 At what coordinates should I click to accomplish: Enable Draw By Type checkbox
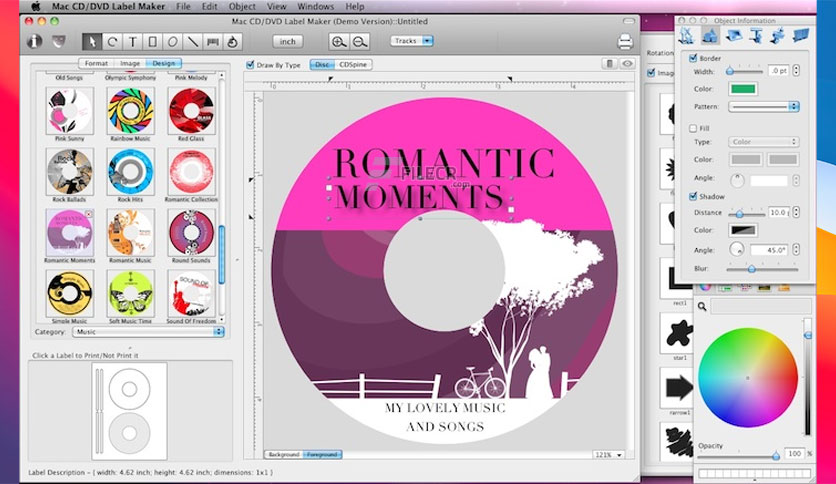[250, 64]
